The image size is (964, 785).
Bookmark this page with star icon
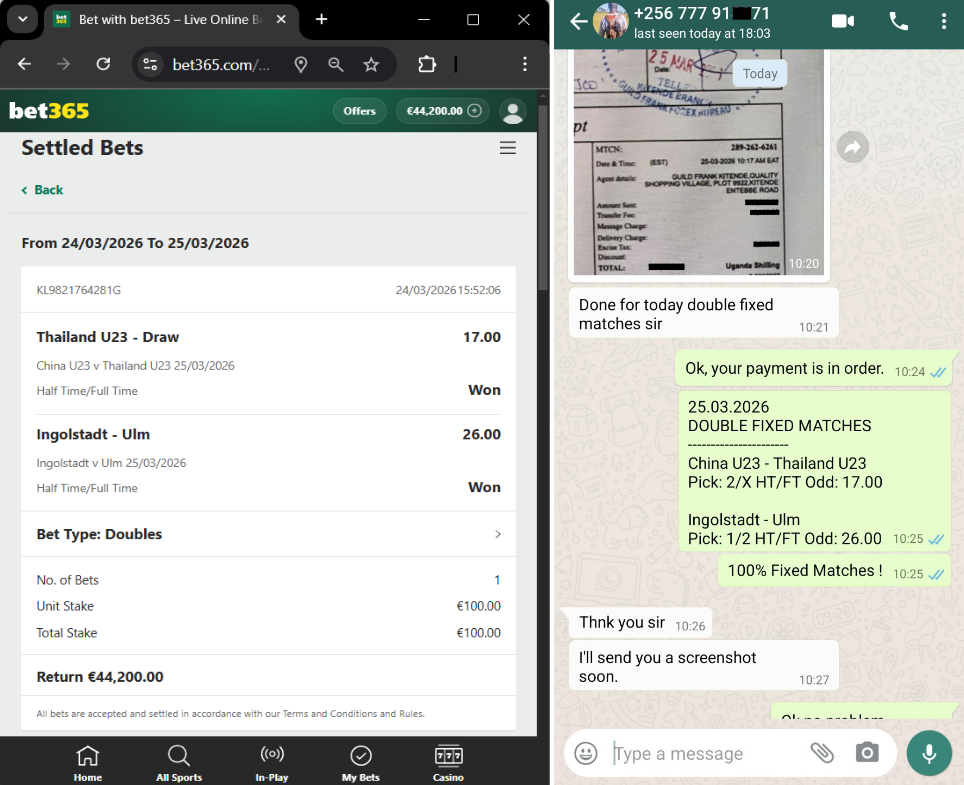[371, 64]
